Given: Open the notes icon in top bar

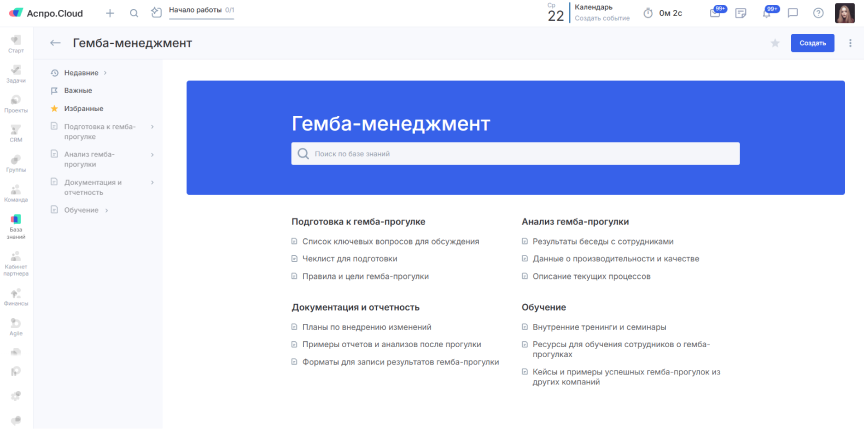Looking at the screenshot, I should (741, 13).
